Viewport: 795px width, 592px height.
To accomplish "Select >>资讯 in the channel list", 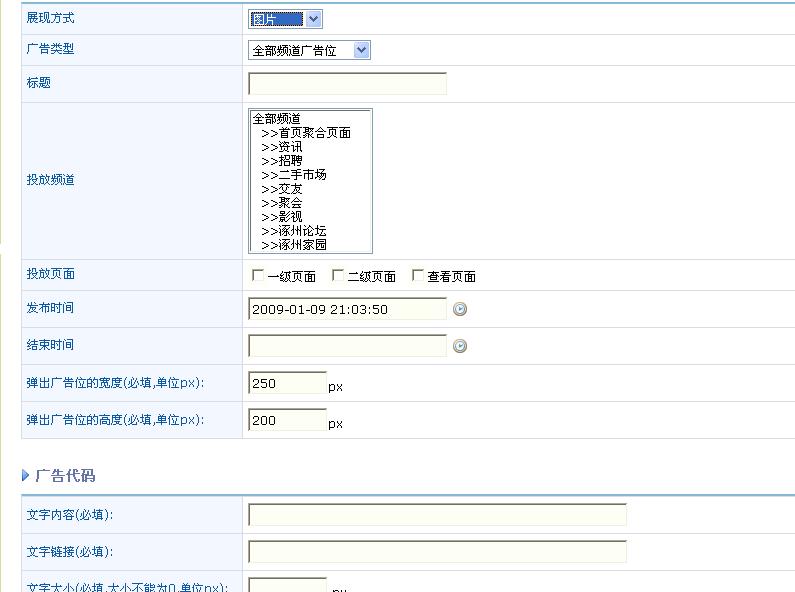I will pyautogui.click(x=282, y=147).
